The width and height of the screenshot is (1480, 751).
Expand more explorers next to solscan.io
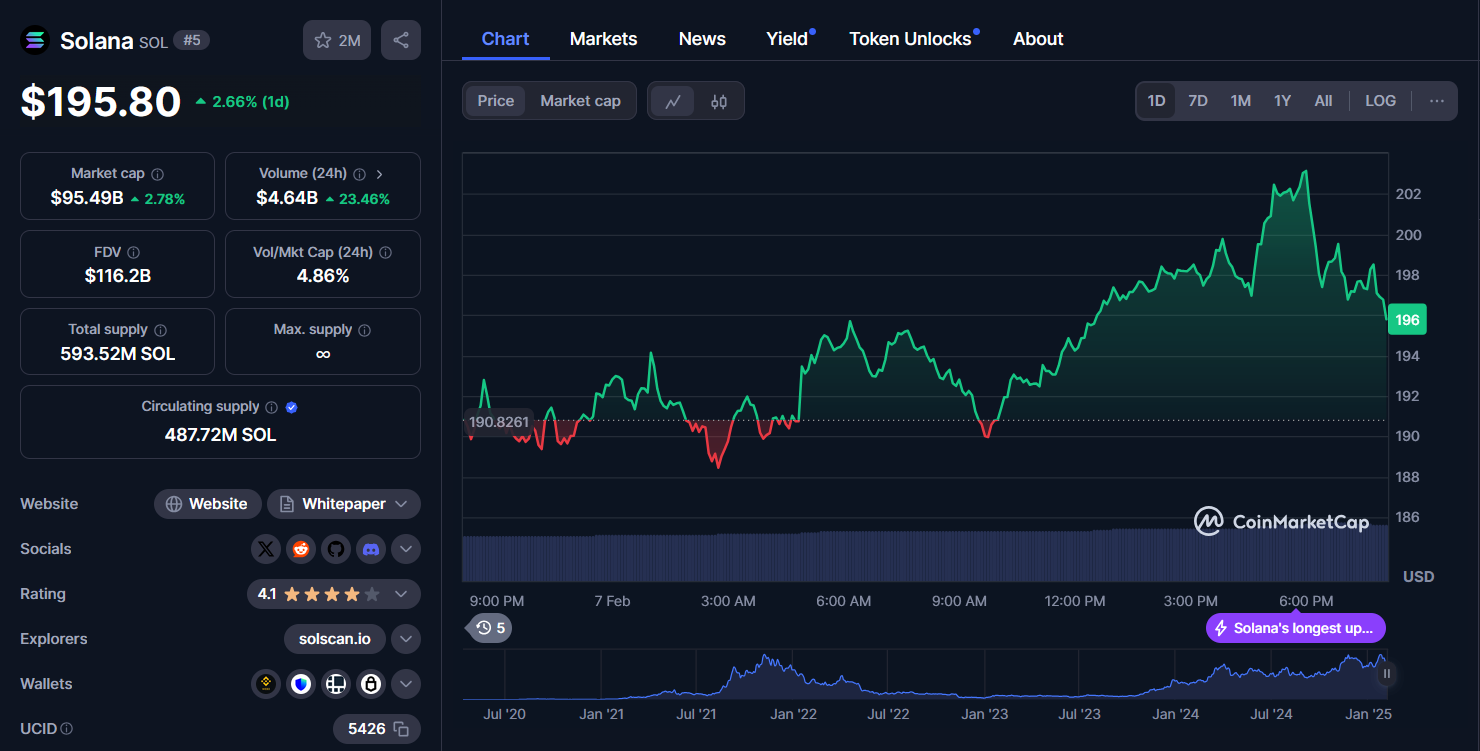(405, 639)
